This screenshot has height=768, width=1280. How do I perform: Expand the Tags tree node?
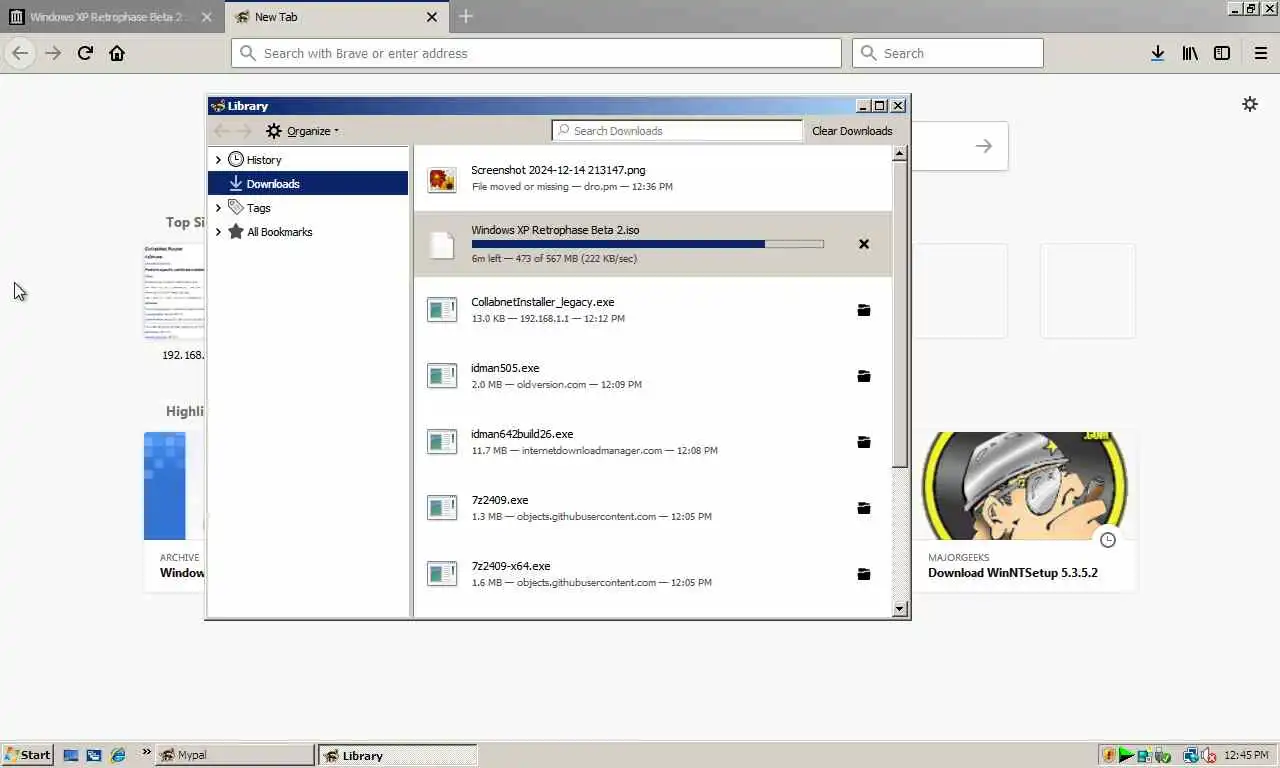click(218, 207)
